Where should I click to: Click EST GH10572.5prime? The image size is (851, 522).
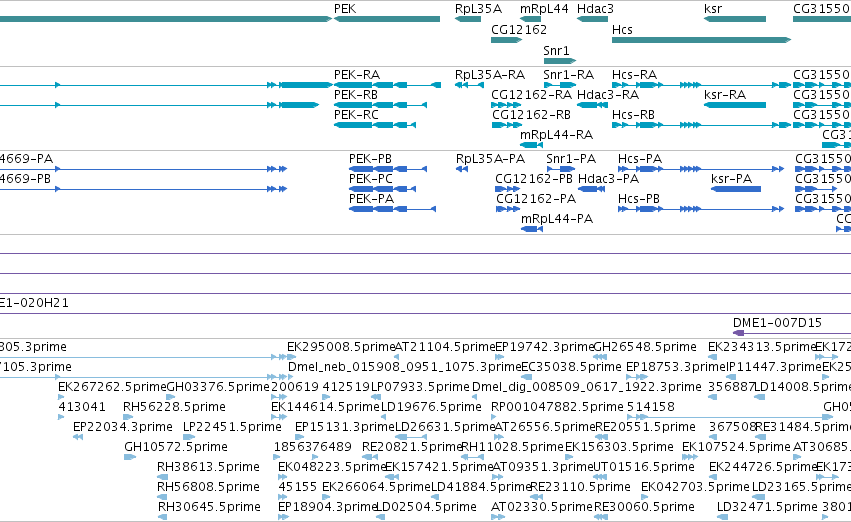130,457
